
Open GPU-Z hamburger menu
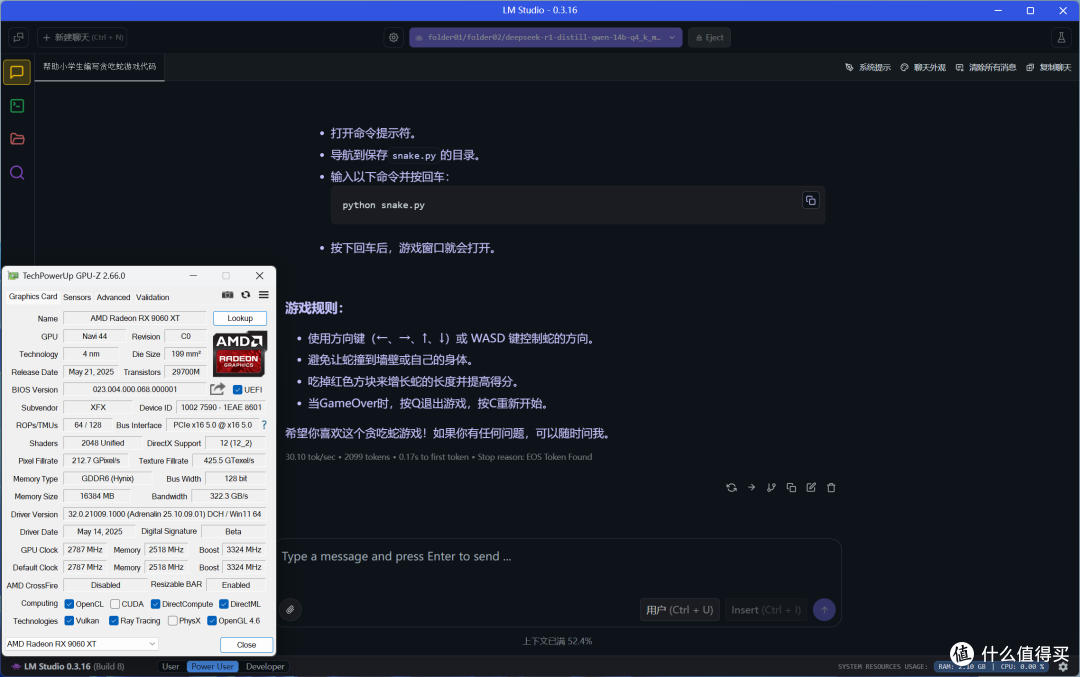point(264,295)
